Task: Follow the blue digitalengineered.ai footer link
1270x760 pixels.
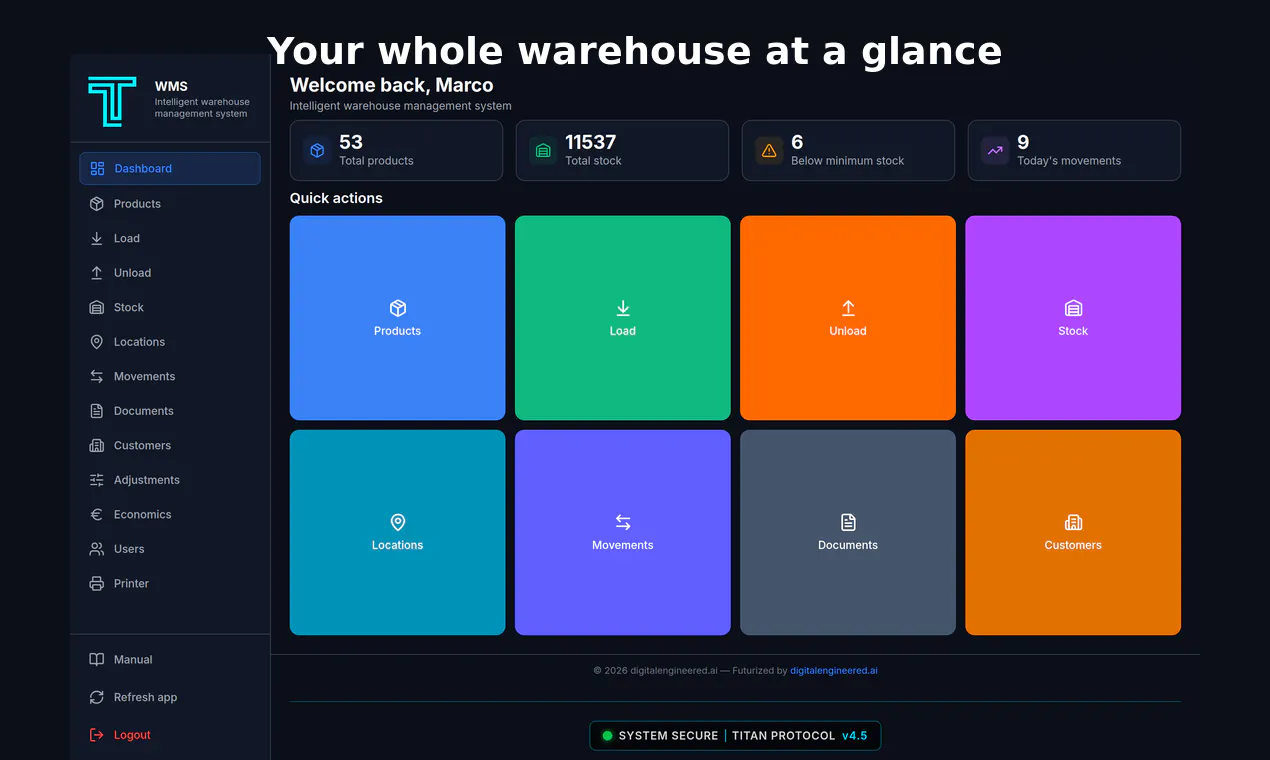Action: (x=834, y=671)
